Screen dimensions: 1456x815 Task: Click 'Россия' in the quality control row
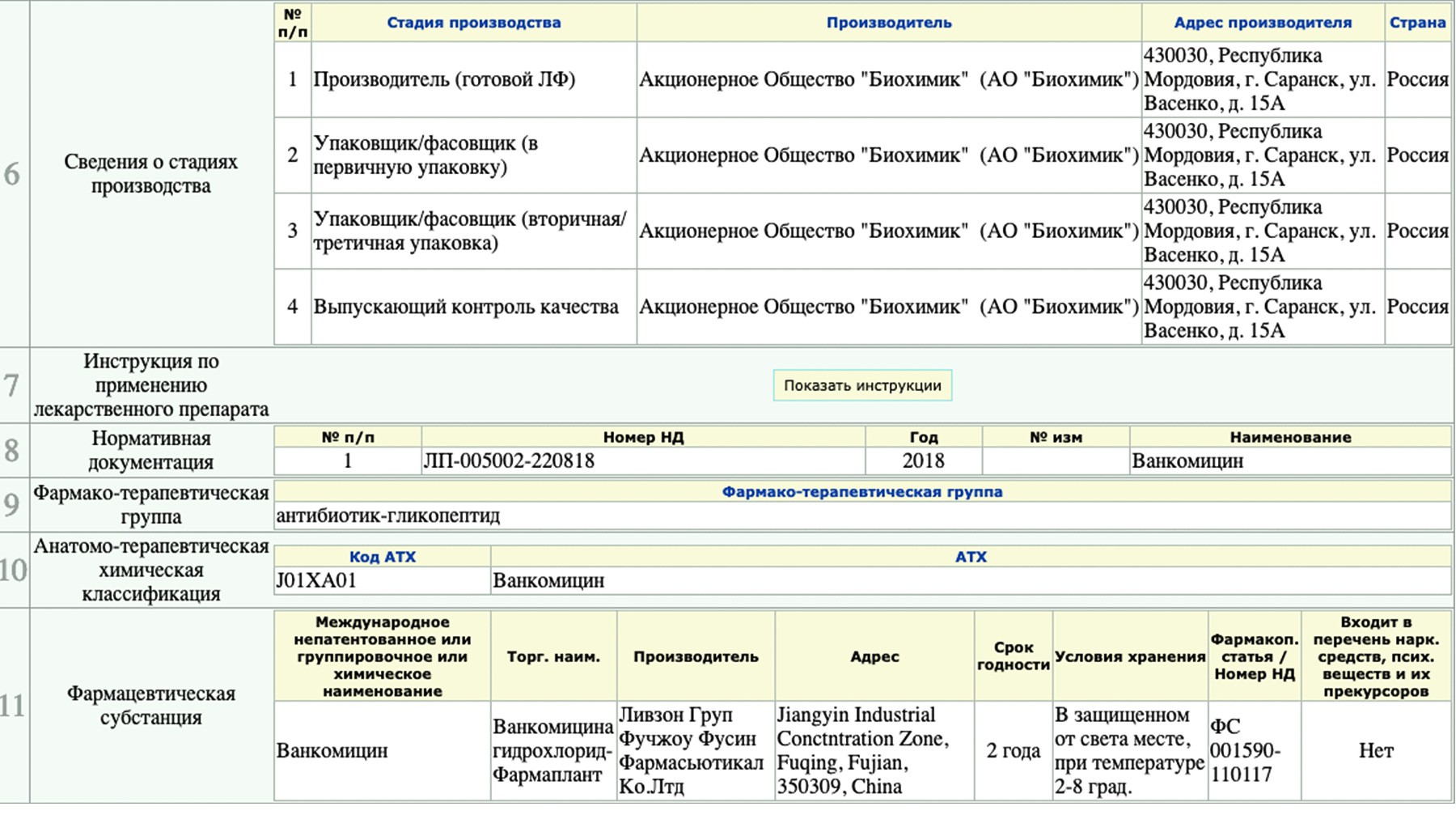coord(1417,307)
